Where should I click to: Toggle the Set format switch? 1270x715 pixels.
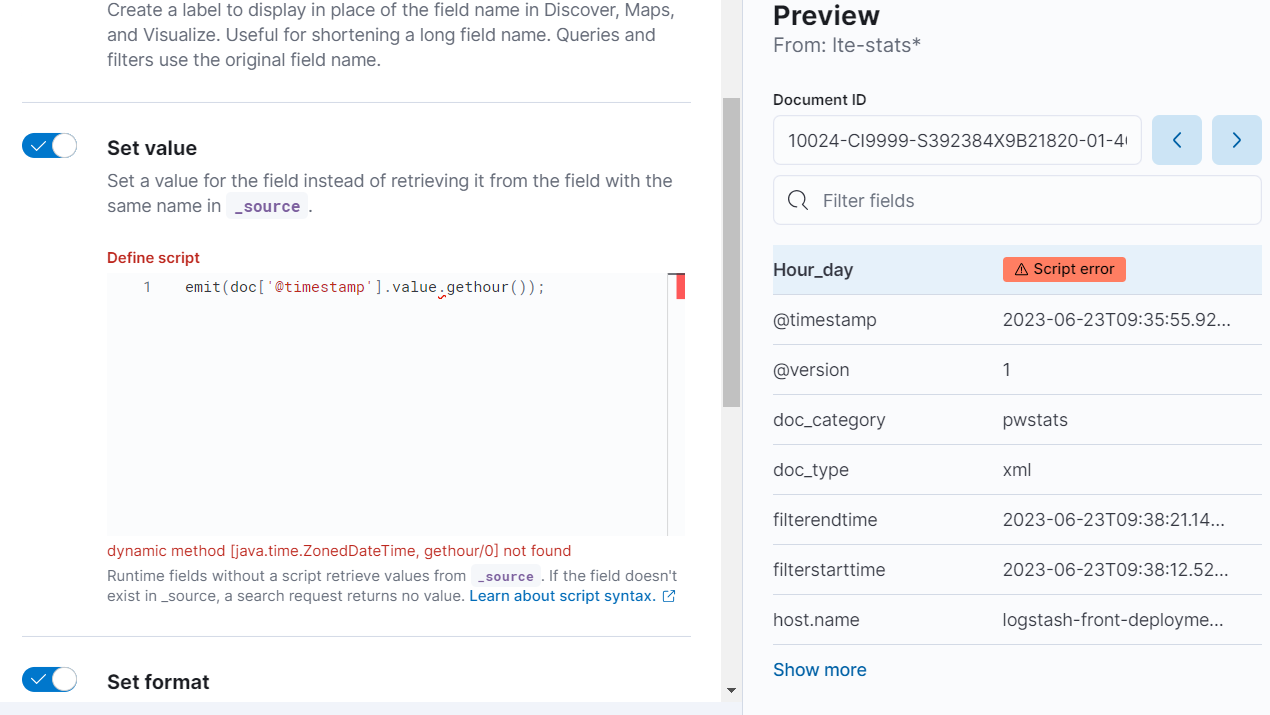(49, 680)
